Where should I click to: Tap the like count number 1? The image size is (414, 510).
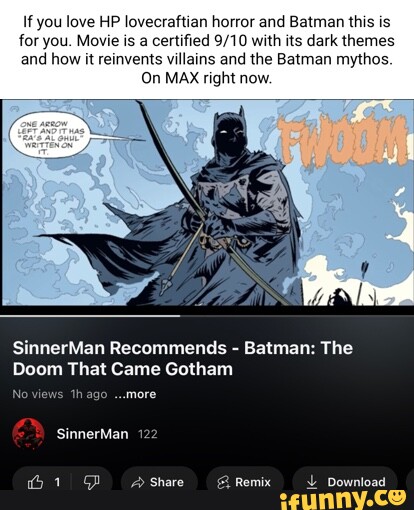point(57,482)
